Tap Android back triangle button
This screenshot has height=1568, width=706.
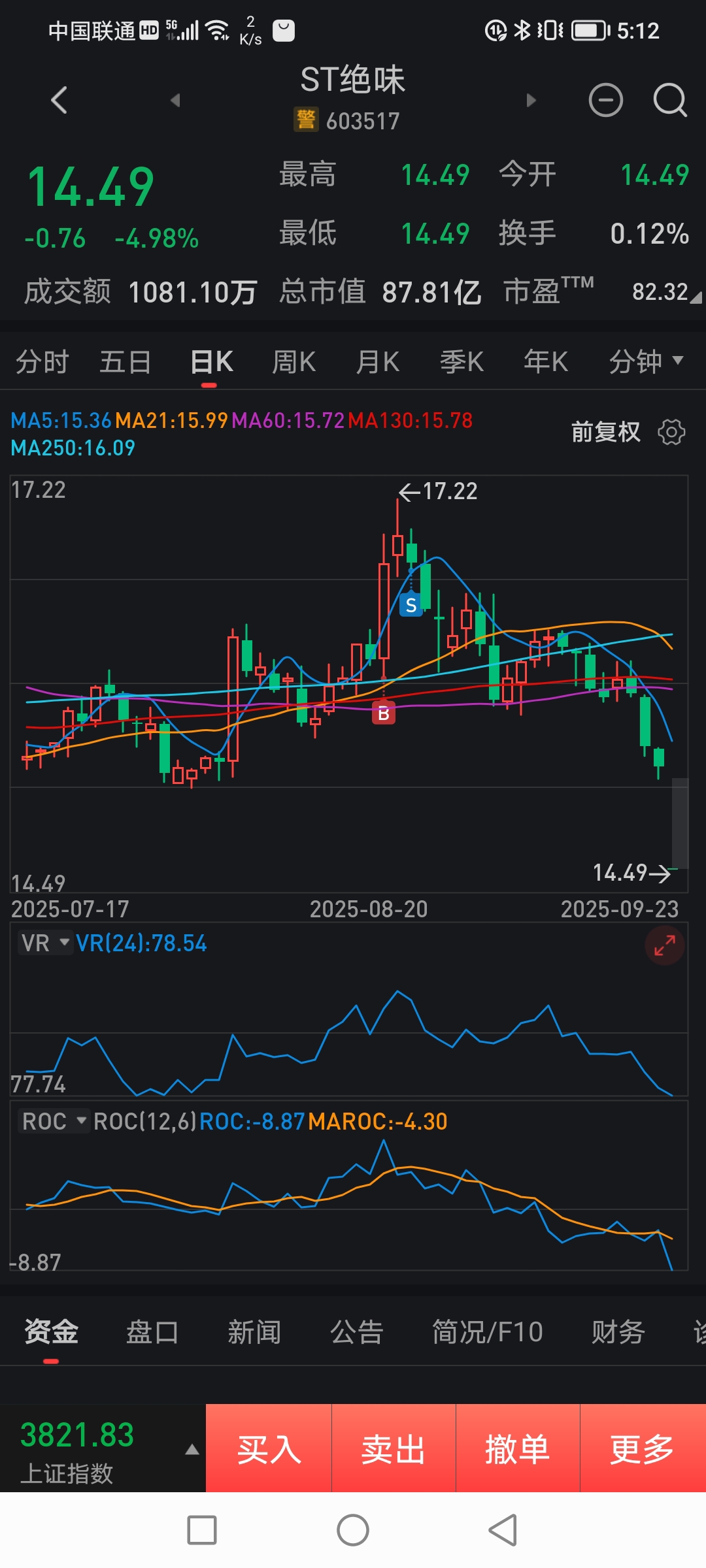503,1530
